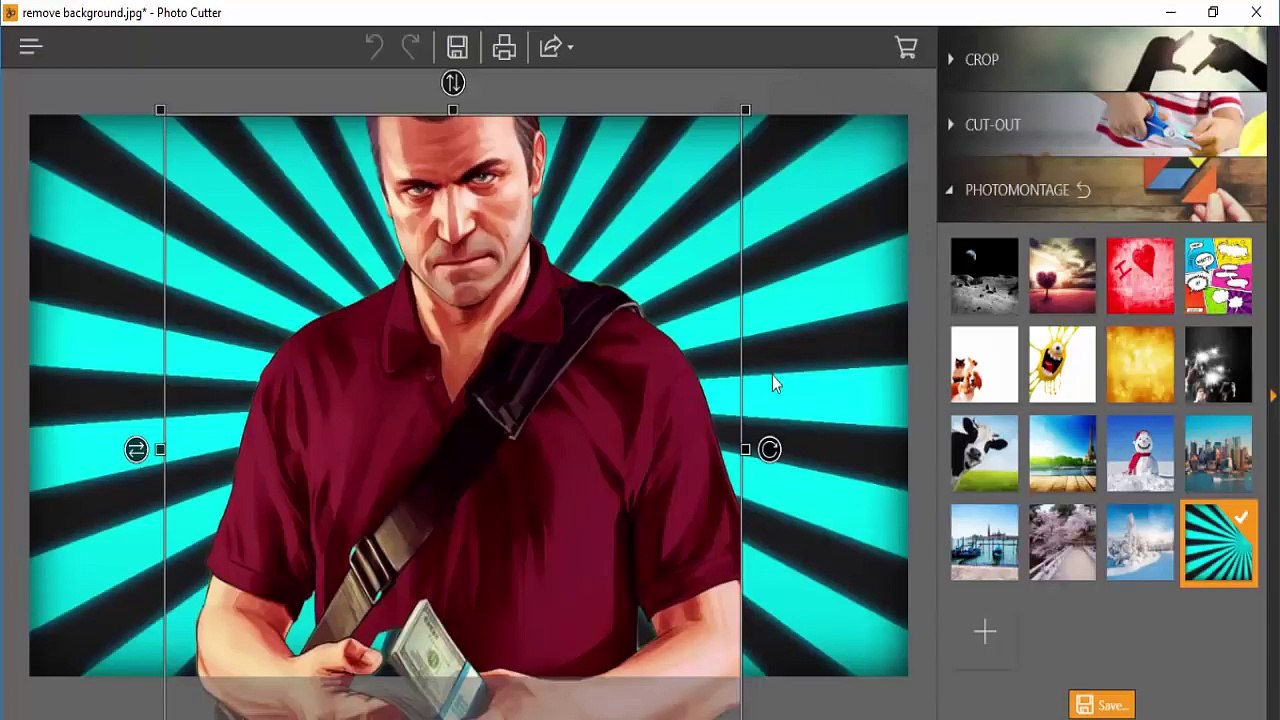Choose the snowman background
Image resolution: width=1280 pixels, height=720 pixels.
tap(1140, 454)
